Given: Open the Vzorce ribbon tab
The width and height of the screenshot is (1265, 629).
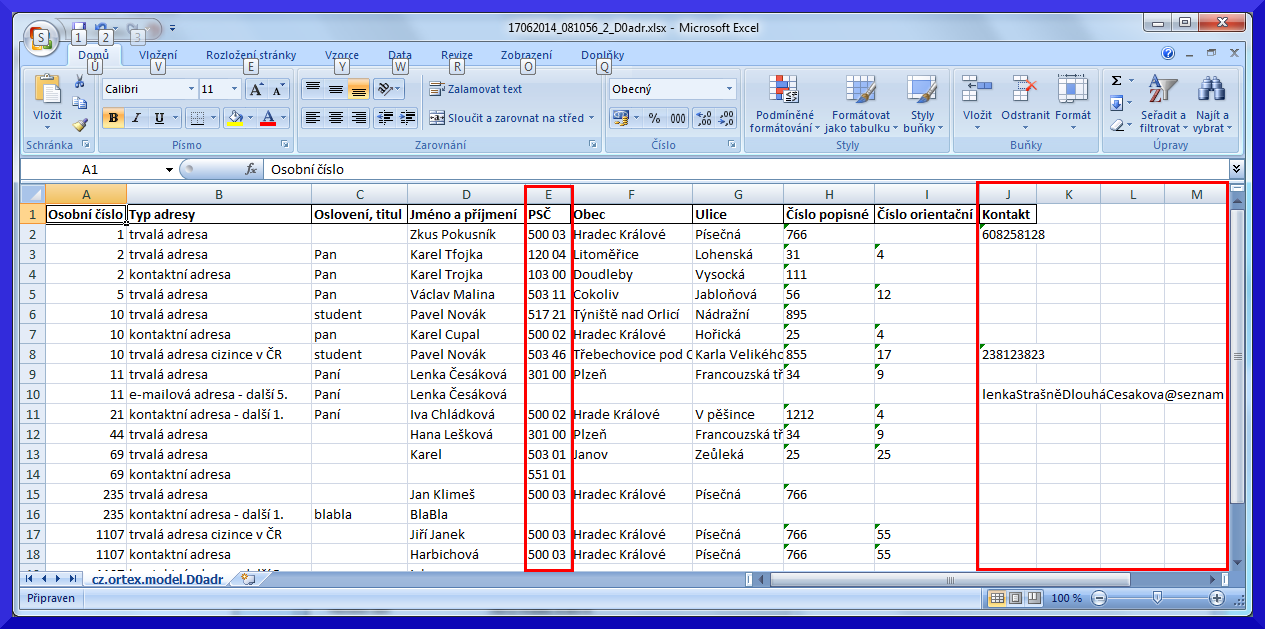Looking at the screenshot, I should coord(342,55).
